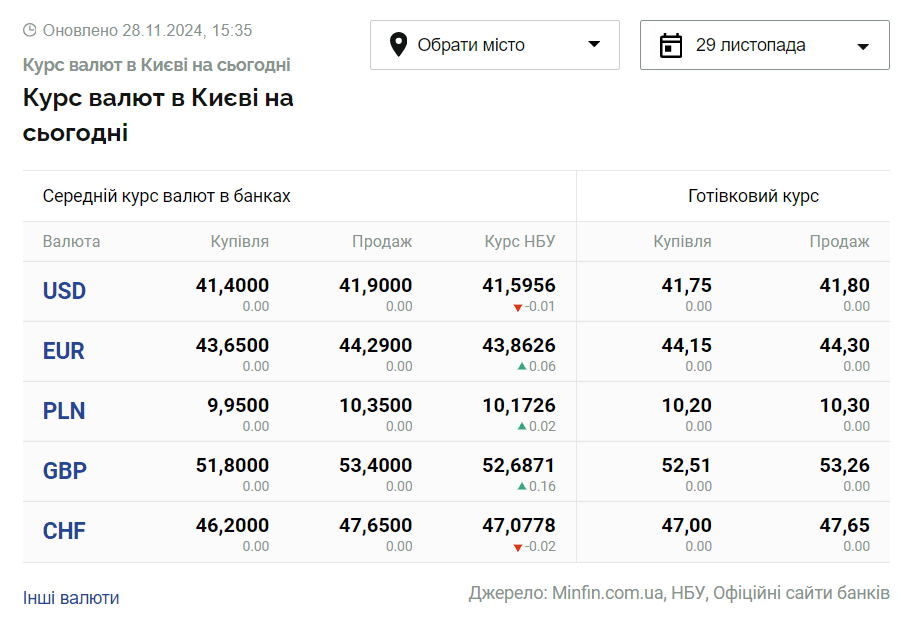Open the PLN currency link
The height and width of the screenshot is (633, 912).
(64, 411)
